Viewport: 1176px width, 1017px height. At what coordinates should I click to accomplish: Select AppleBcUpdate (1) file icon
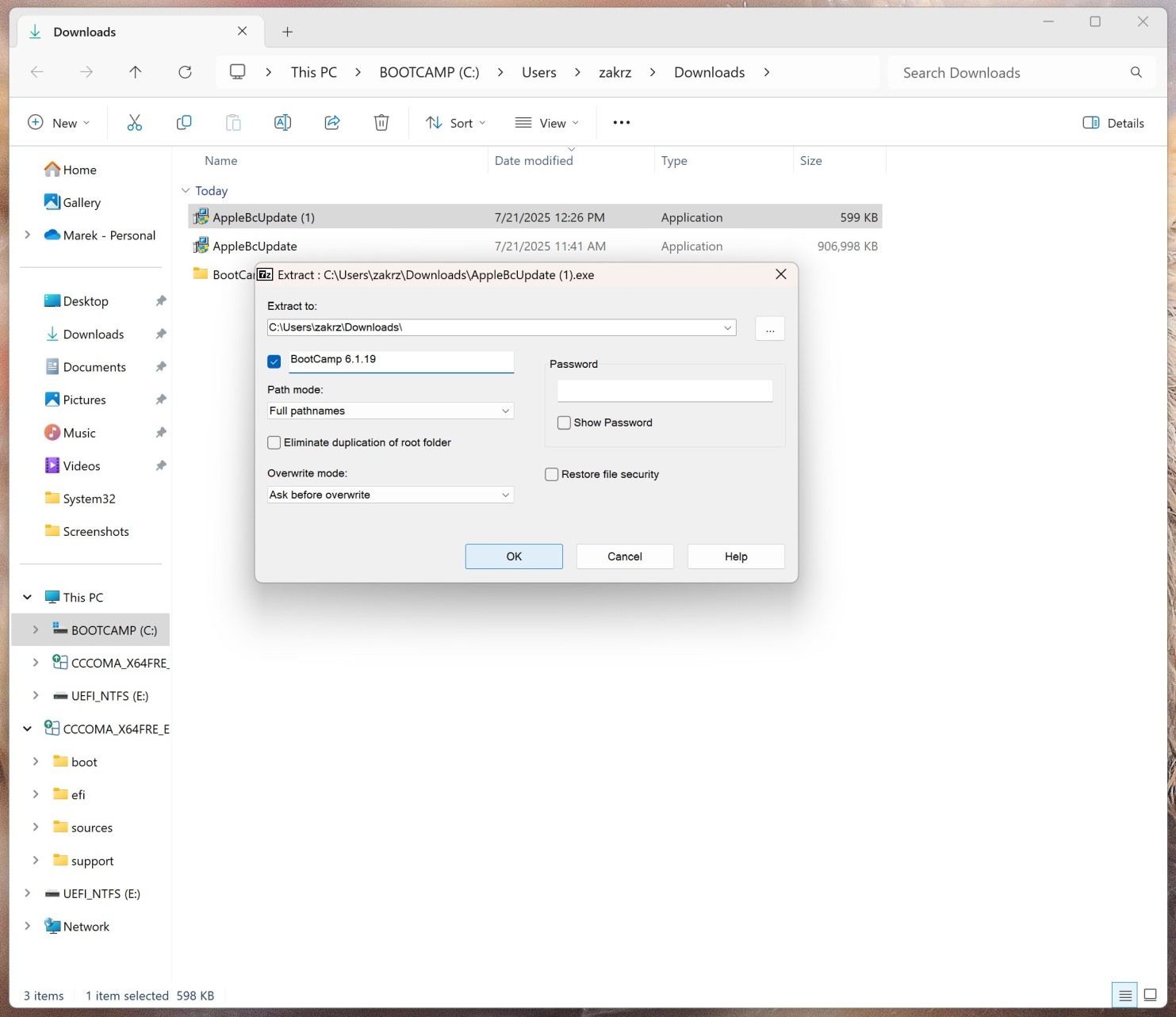(x=201, y=217)
